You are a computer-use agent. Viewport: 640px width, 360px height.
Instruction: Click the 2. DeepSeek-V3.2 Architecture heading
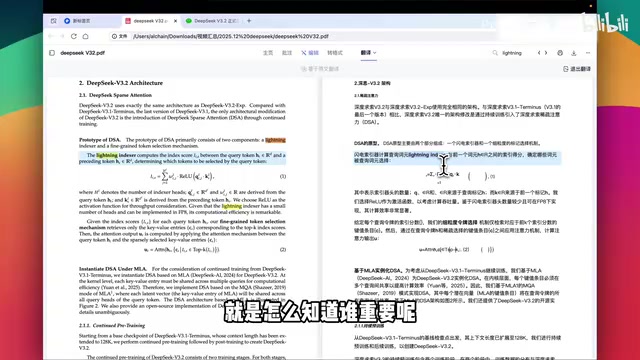pos(121,83)
